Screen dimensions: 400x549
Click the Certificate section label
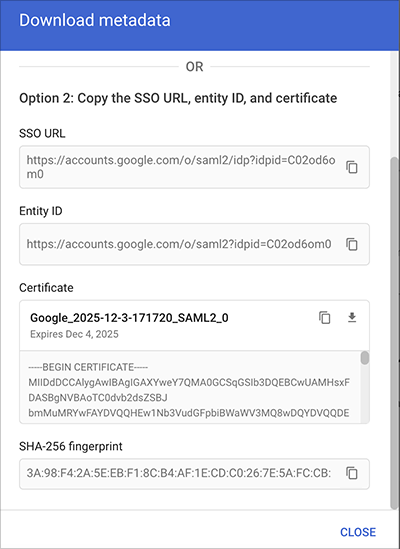pyautogui.click(x=46, y=287)
